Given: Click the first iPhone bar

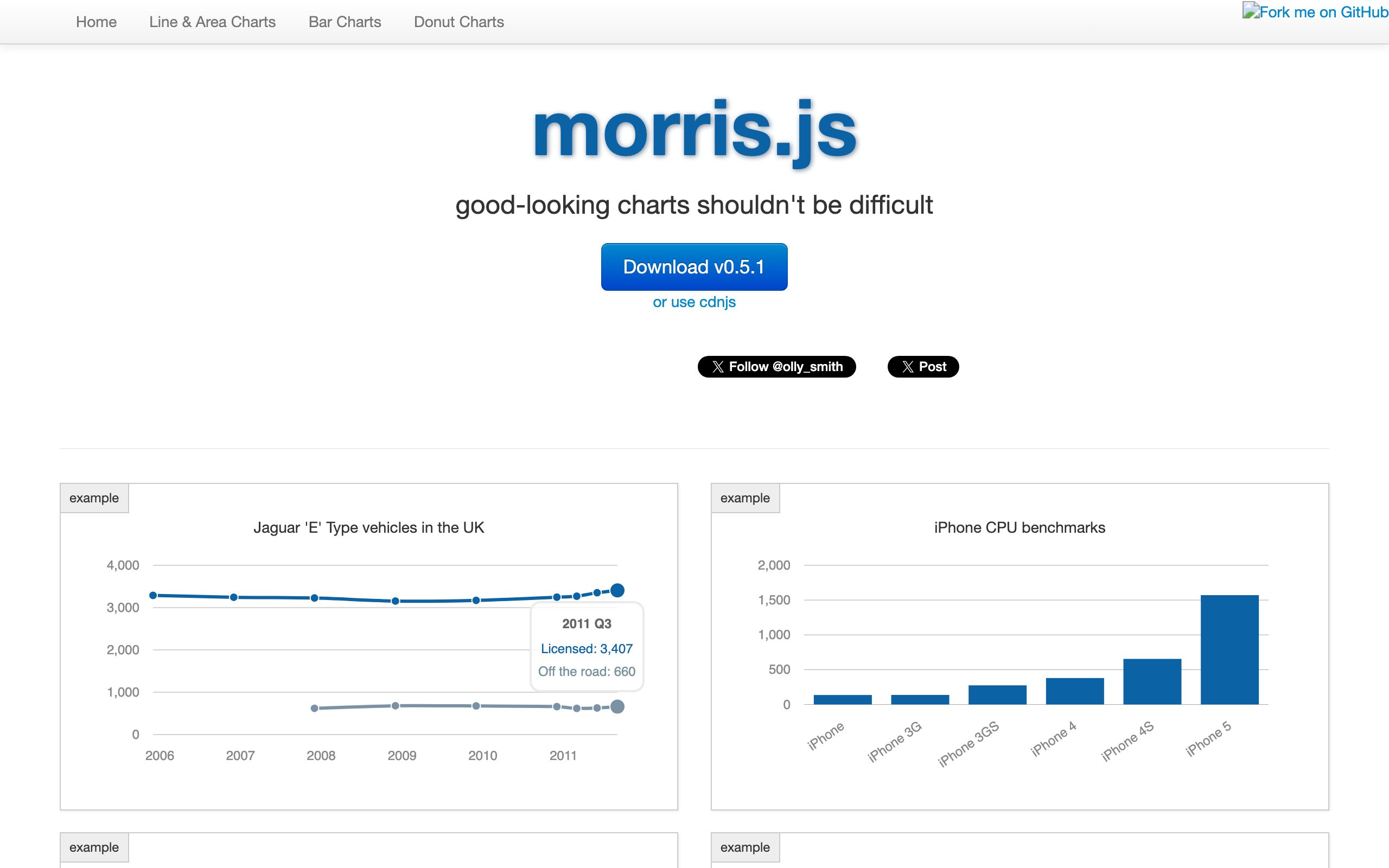Looking at the screenshot, I should point(843,700).
